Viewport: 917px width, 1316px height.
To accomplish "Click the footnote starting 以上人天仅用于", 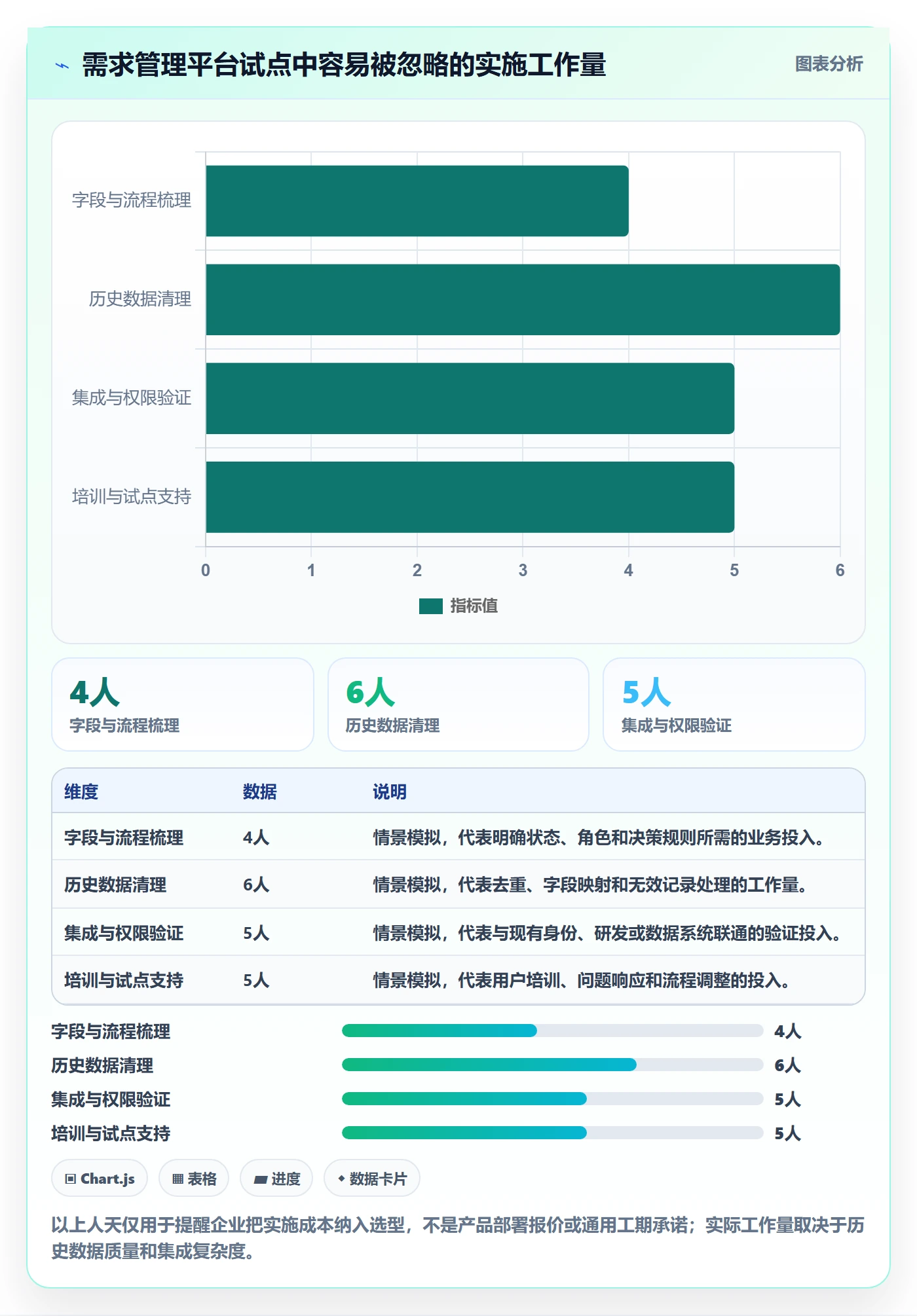I will coord(458,1238).
